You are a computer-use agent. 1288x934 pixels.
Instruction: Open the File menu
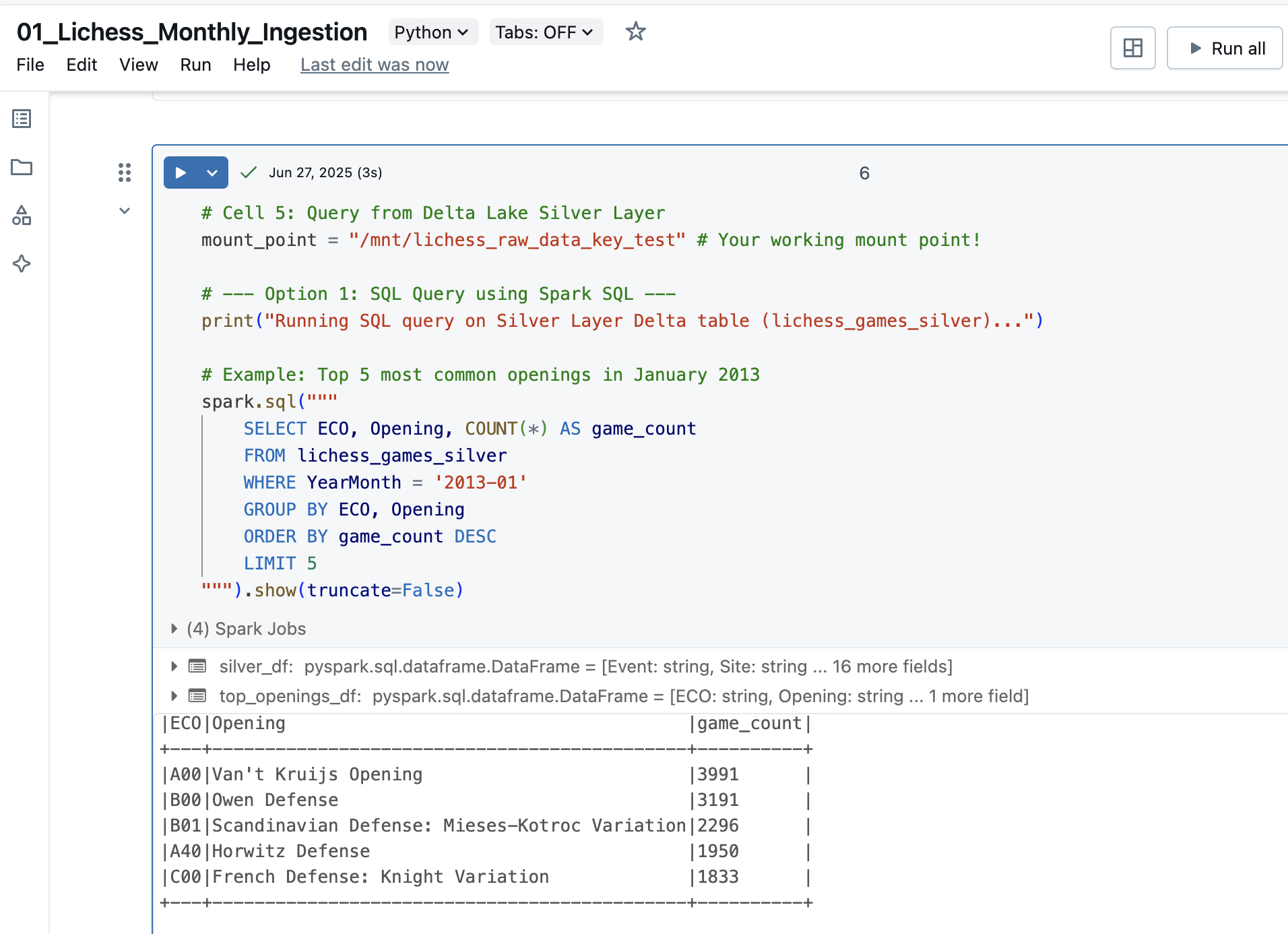tap(30, 65)
